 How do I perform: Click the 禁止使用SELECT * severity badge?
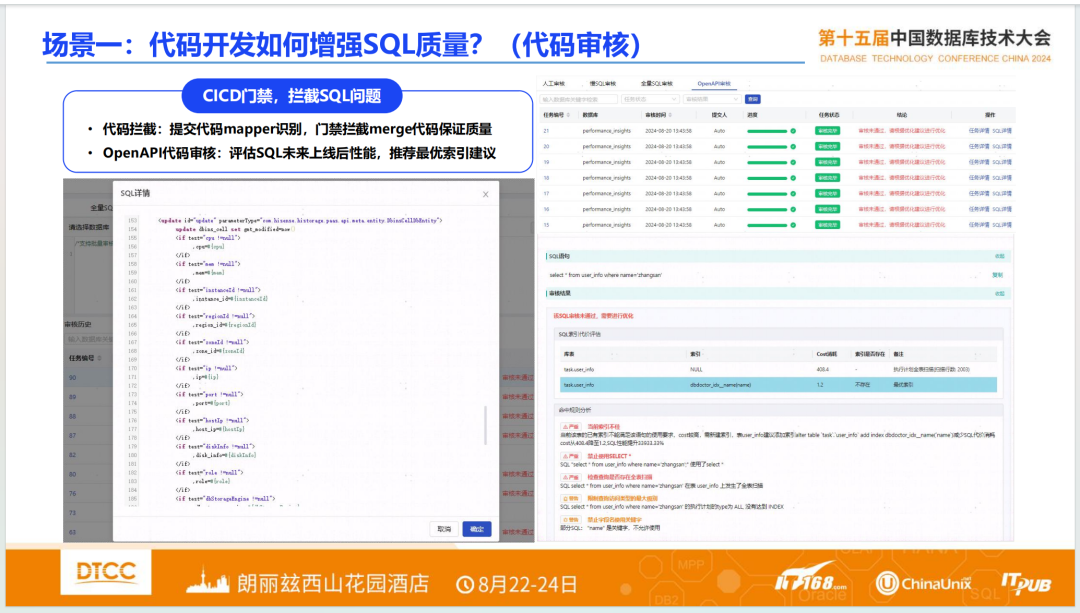pos(570,457)
